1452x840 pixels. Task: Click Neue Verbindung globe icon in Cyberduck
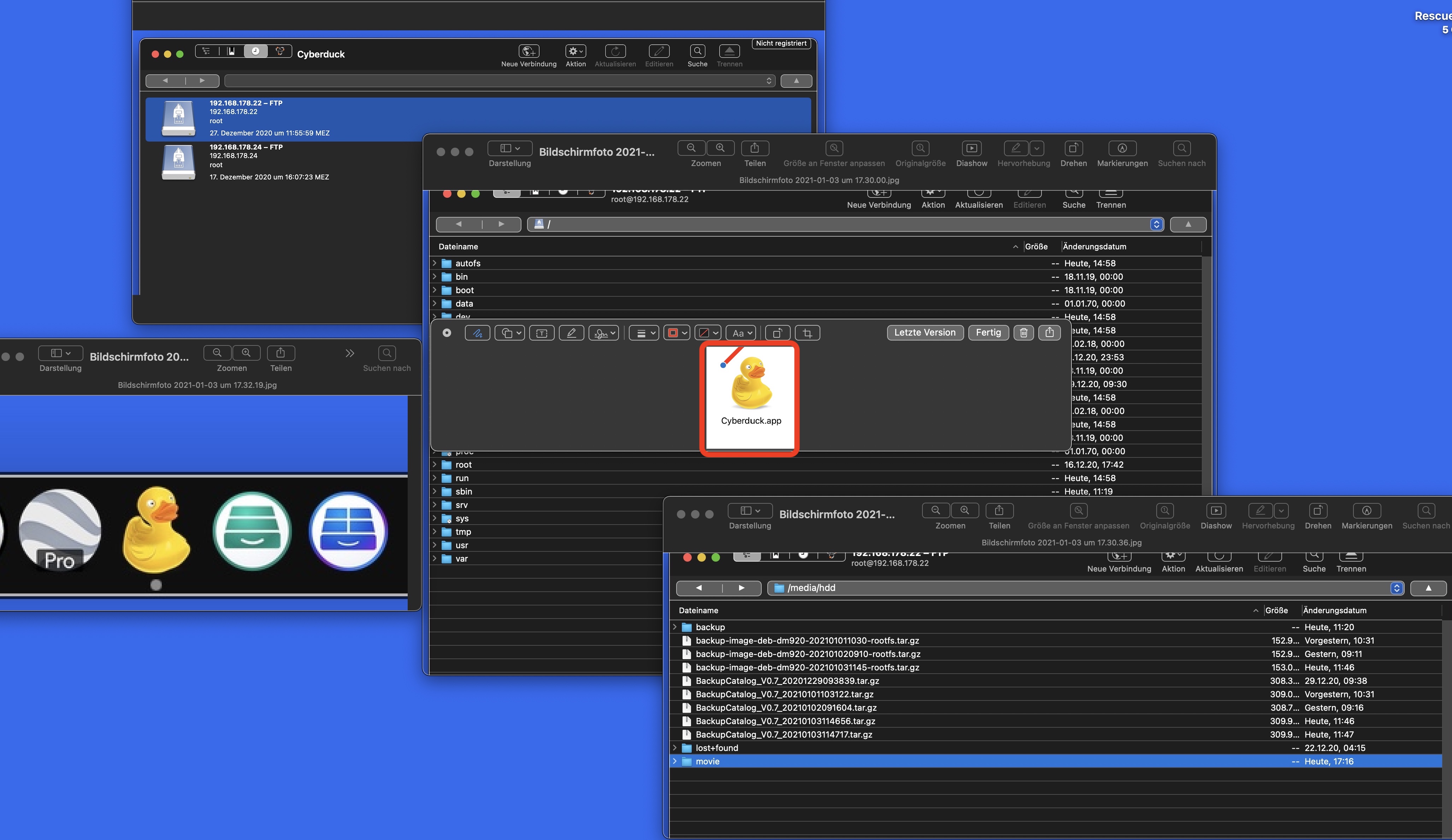click(529, 51)
